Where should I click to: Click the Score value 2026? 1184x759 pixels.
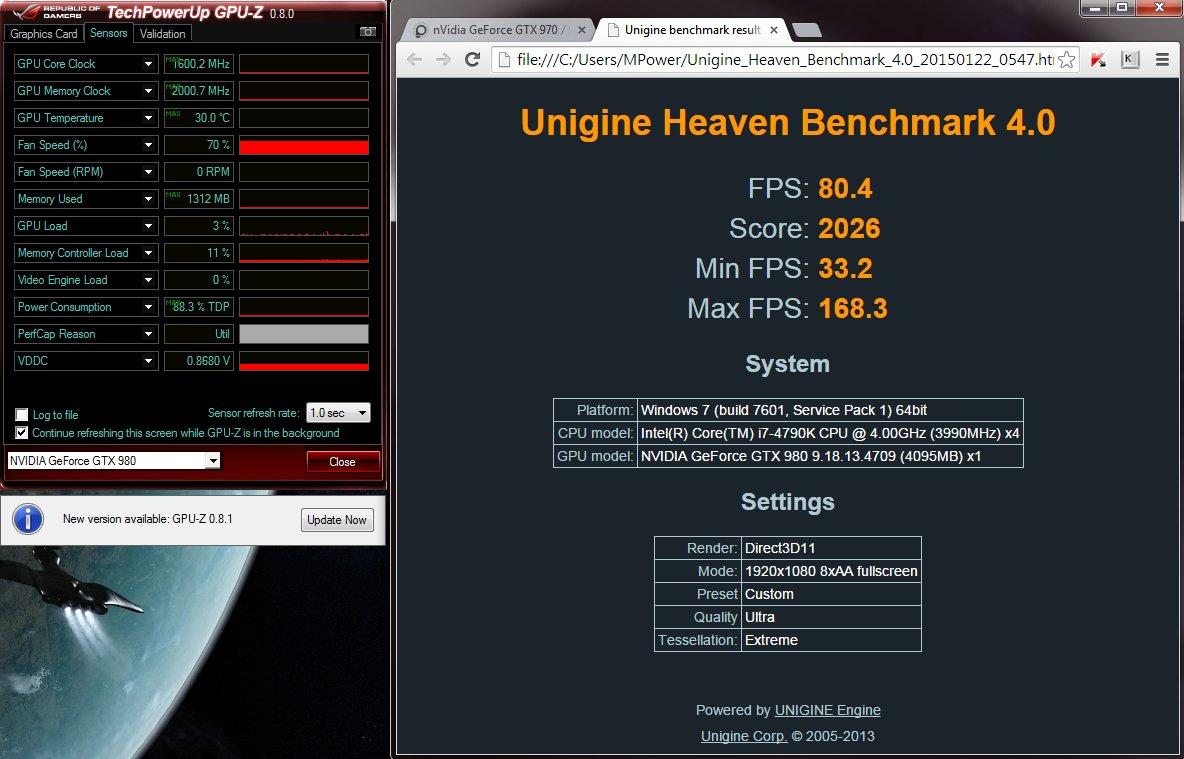click(x=849, y=228)
